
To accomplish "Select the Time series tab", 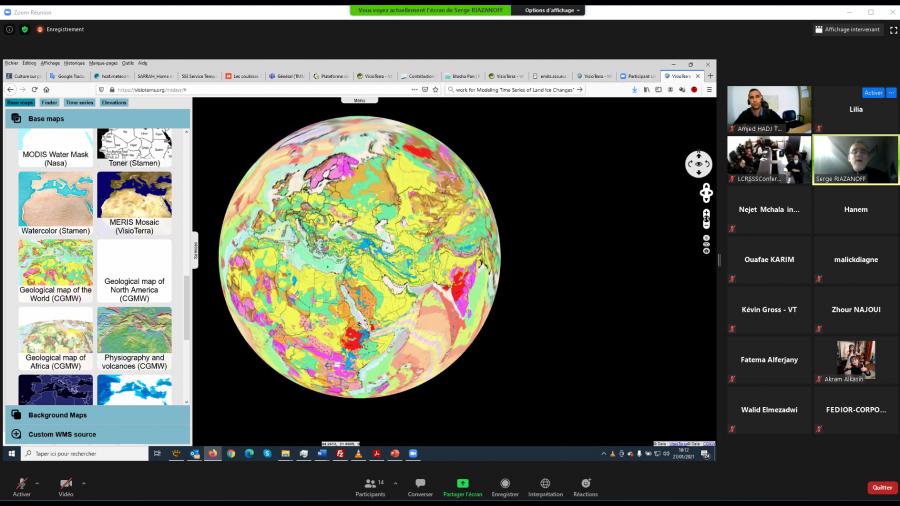I will [79, 102].
